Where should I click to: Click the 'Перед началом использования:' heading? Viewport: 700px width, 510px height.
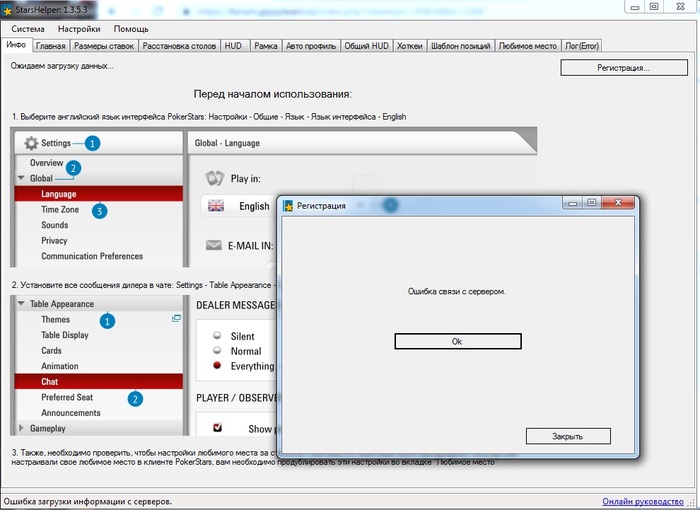click(272, 94)
